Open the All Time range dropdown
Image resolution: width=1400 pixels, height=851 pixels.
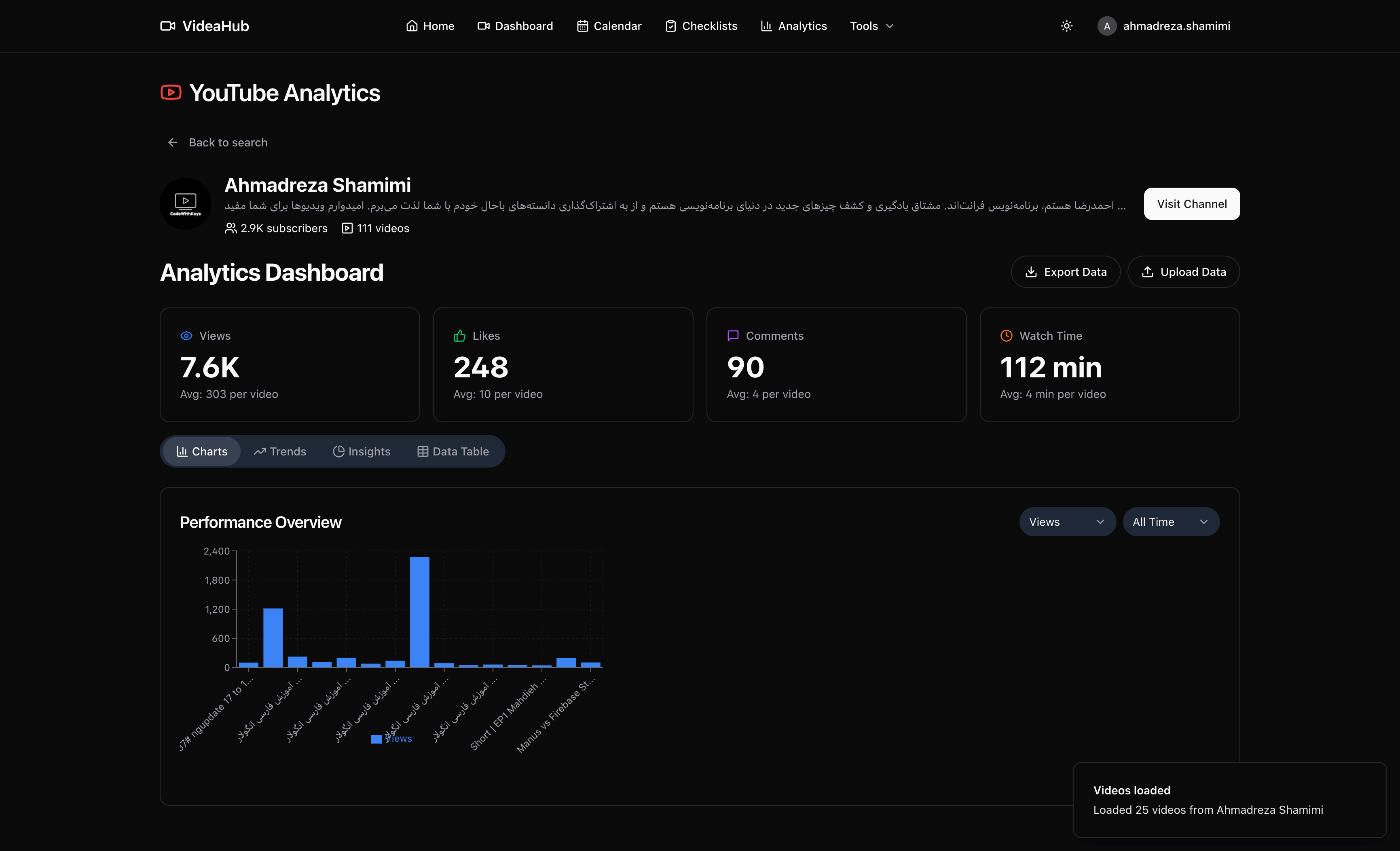(1170, 522)
